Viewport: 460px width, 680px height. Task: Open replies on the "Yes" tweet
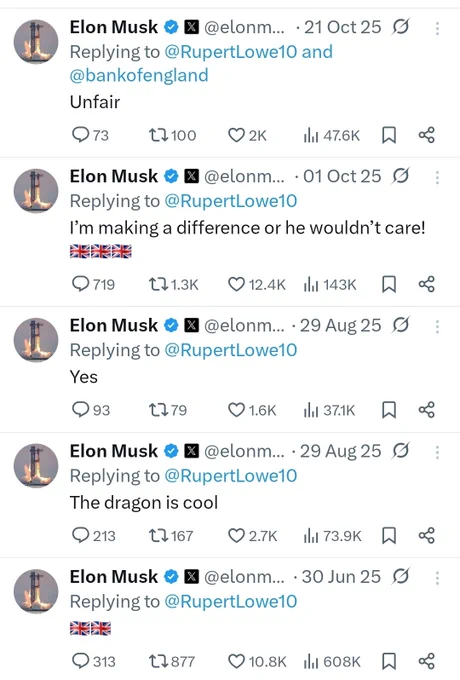tap(80, 410)
